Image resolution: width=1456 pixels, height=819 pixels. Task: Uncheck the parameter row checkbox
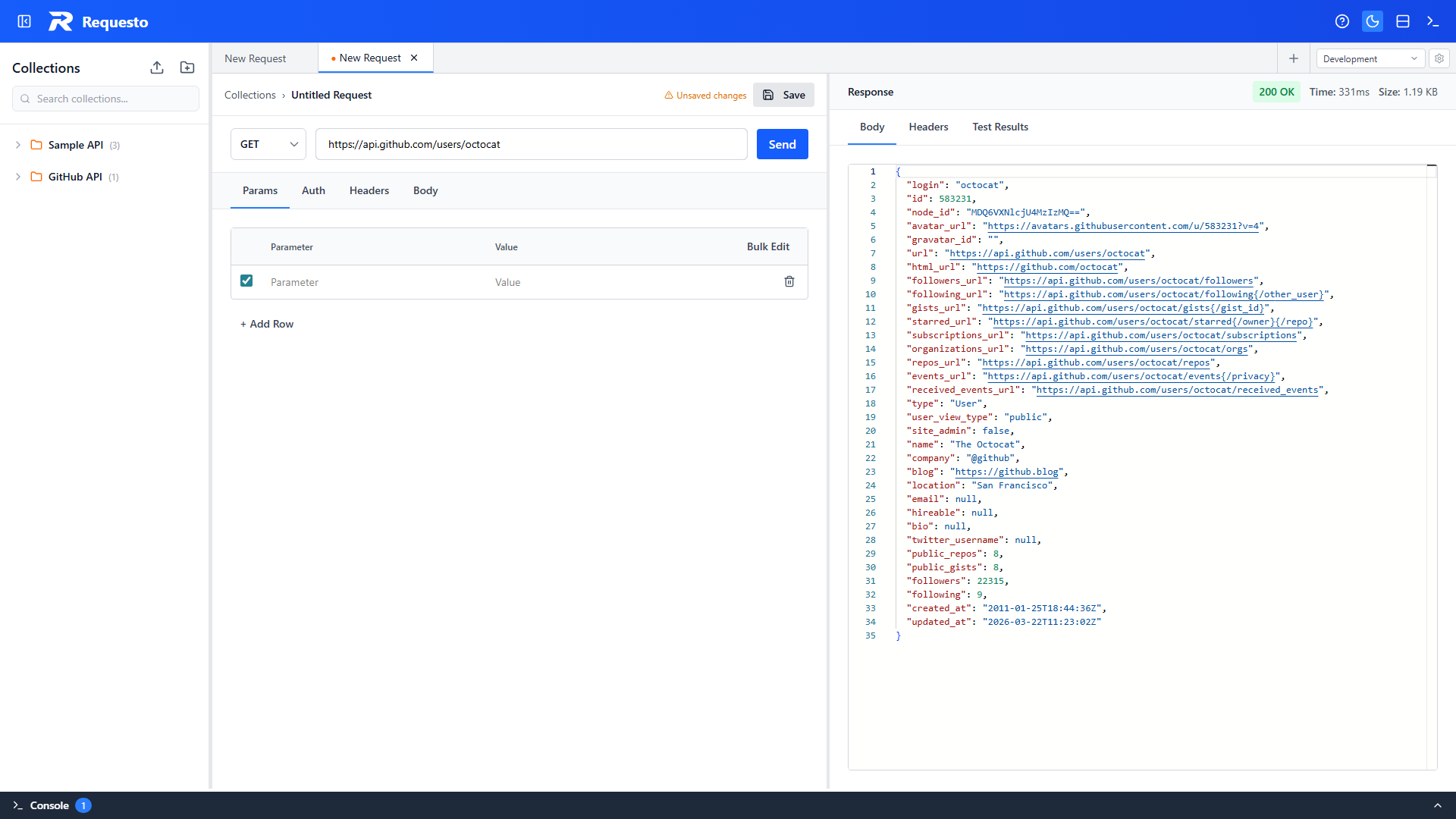click(246, 281)
